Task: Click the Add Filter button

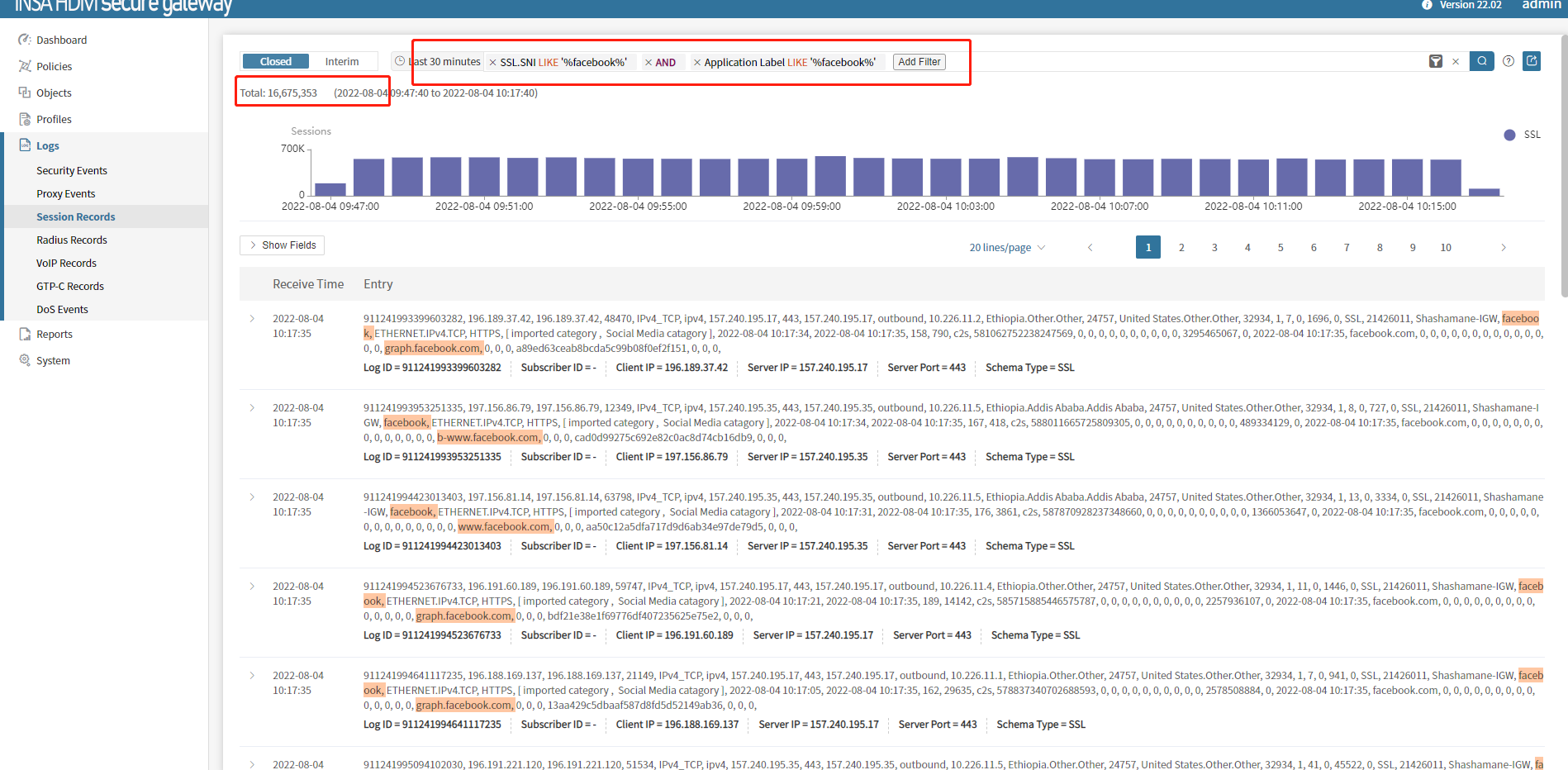Action: 919,62
